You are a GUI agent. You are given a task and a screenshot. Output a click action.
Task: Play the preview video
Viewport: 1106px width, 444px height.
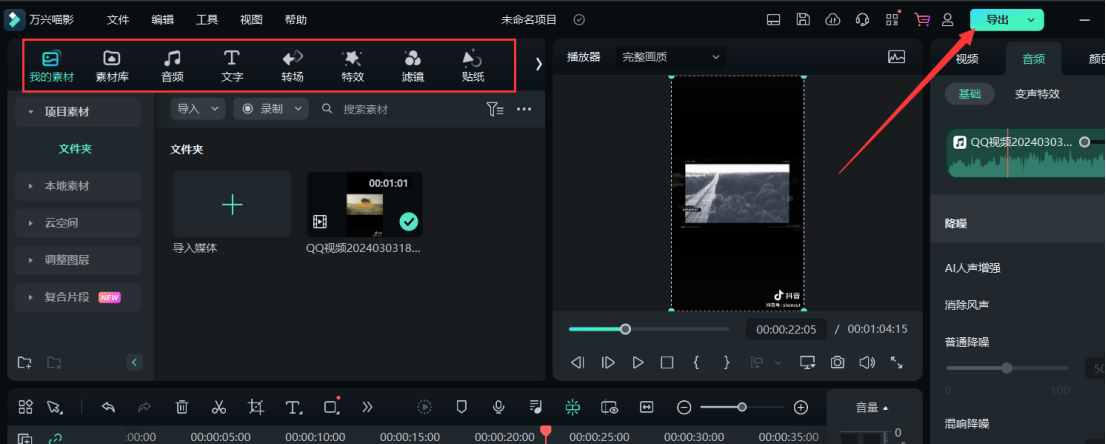point(638,363)
